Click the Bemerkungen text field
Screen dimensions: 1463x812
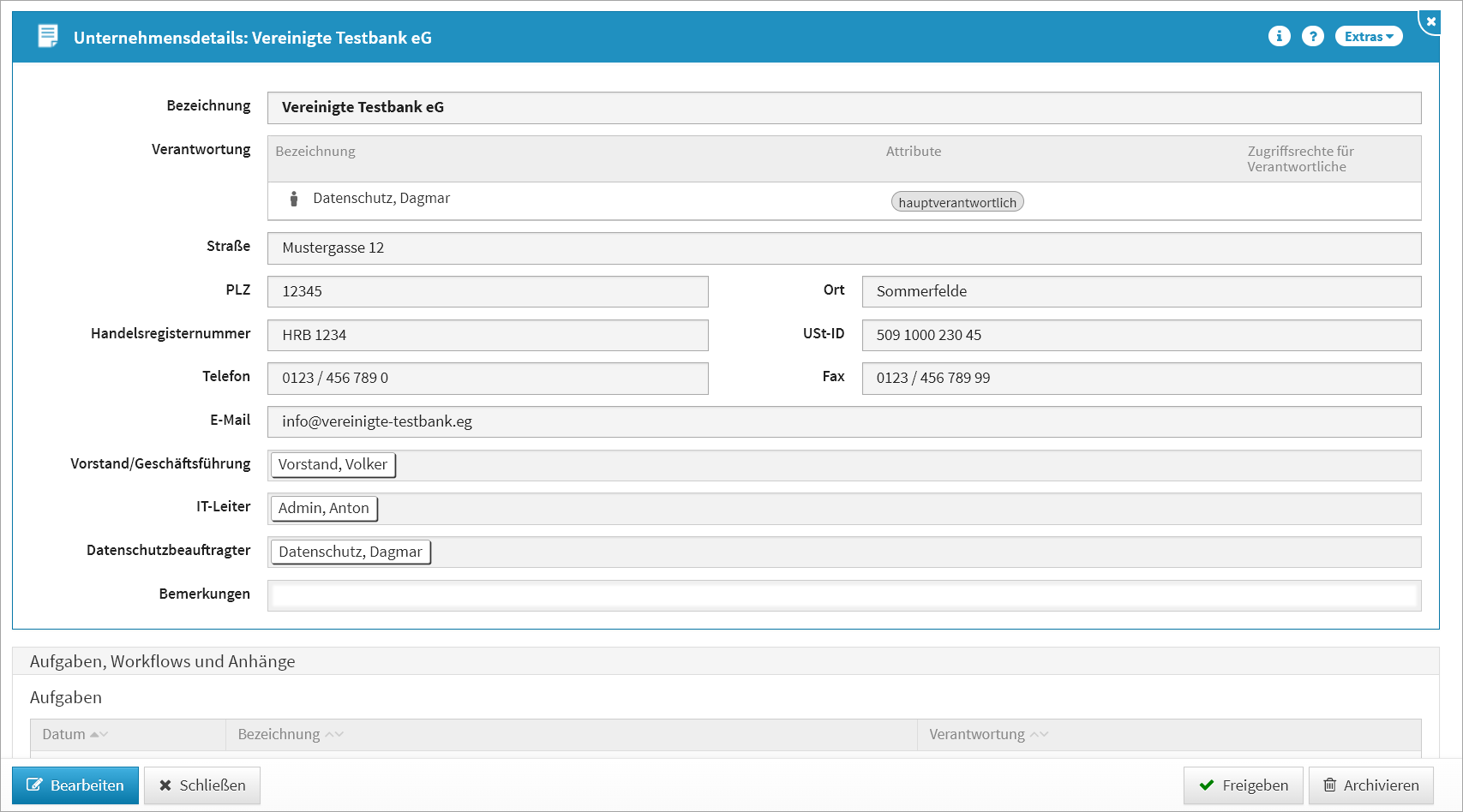(x=843, y=595)
